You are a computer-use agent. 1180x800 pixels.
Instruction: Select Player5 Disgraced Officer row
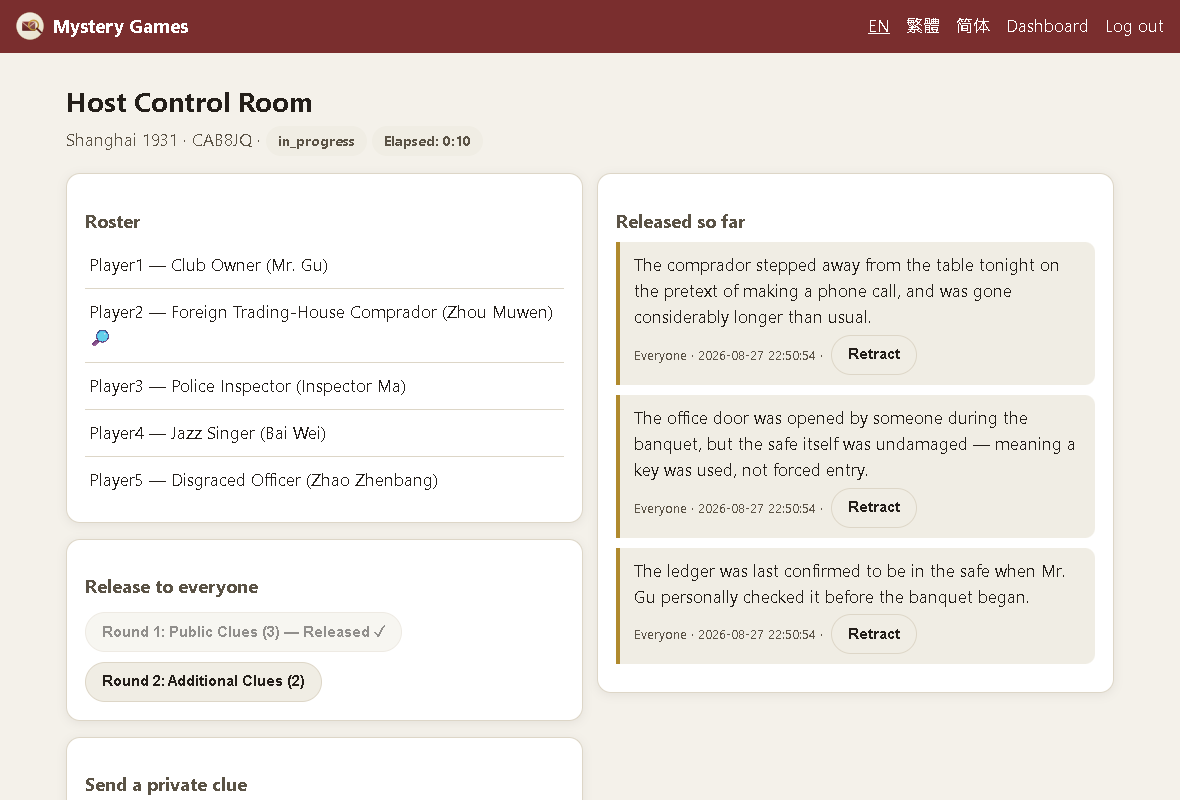coord(324,480)
